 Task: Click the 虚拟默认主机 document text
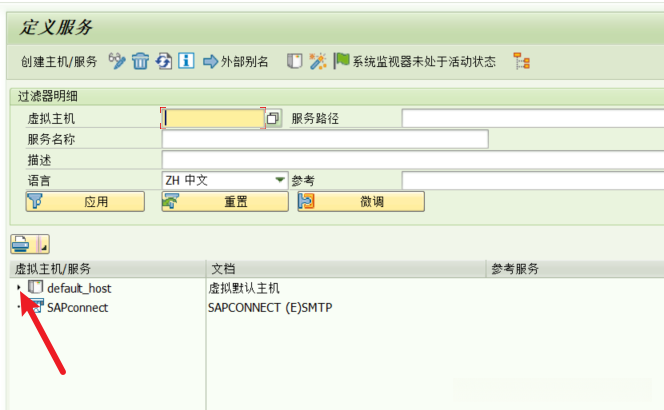(244, 288)
